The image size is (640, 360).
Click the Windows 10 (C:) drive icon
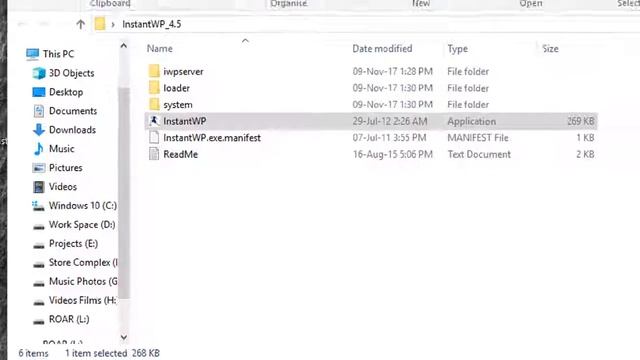(x=38, y=206)
